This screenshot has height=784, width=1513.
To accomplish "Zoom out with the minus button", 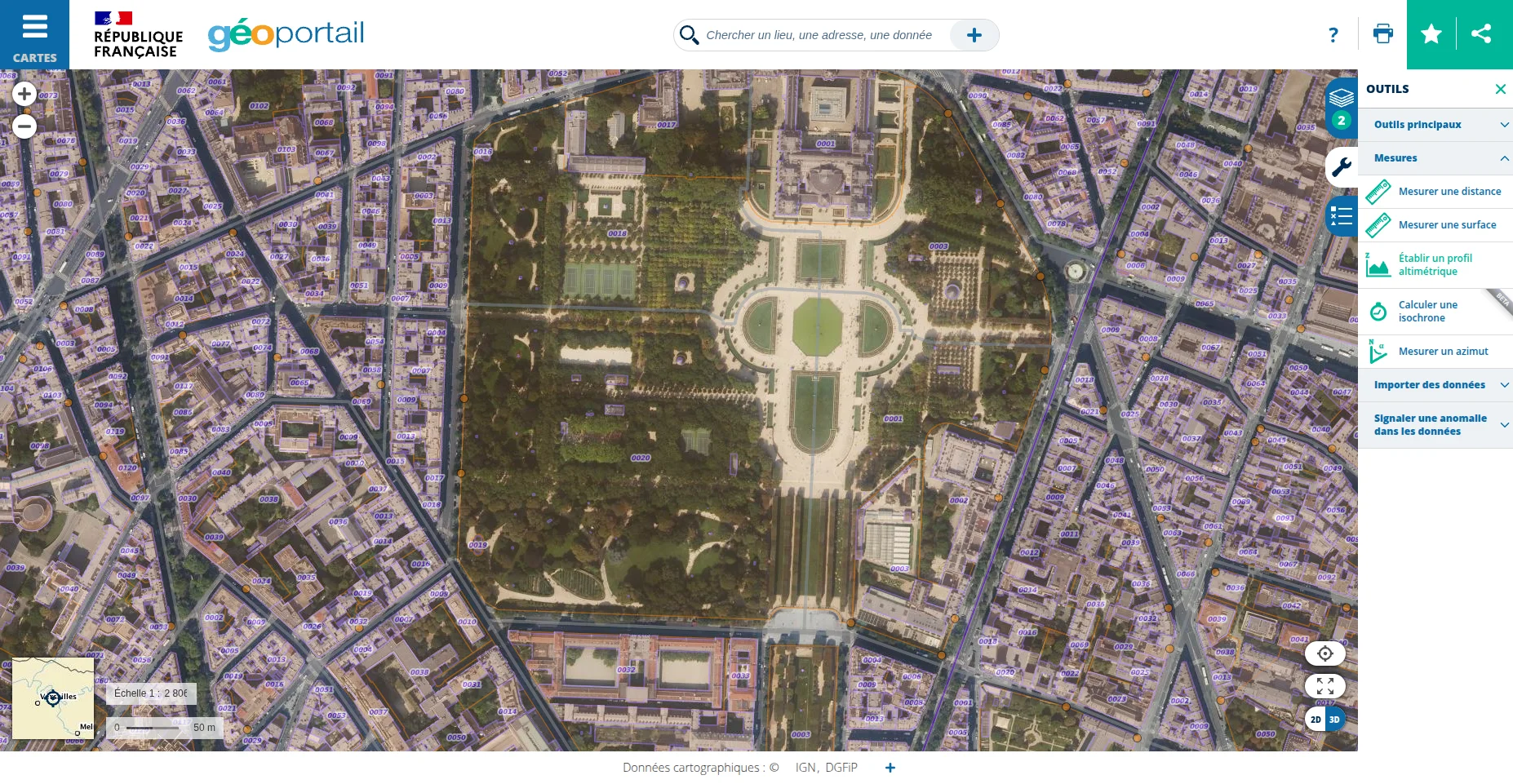I will coord(24,126).
